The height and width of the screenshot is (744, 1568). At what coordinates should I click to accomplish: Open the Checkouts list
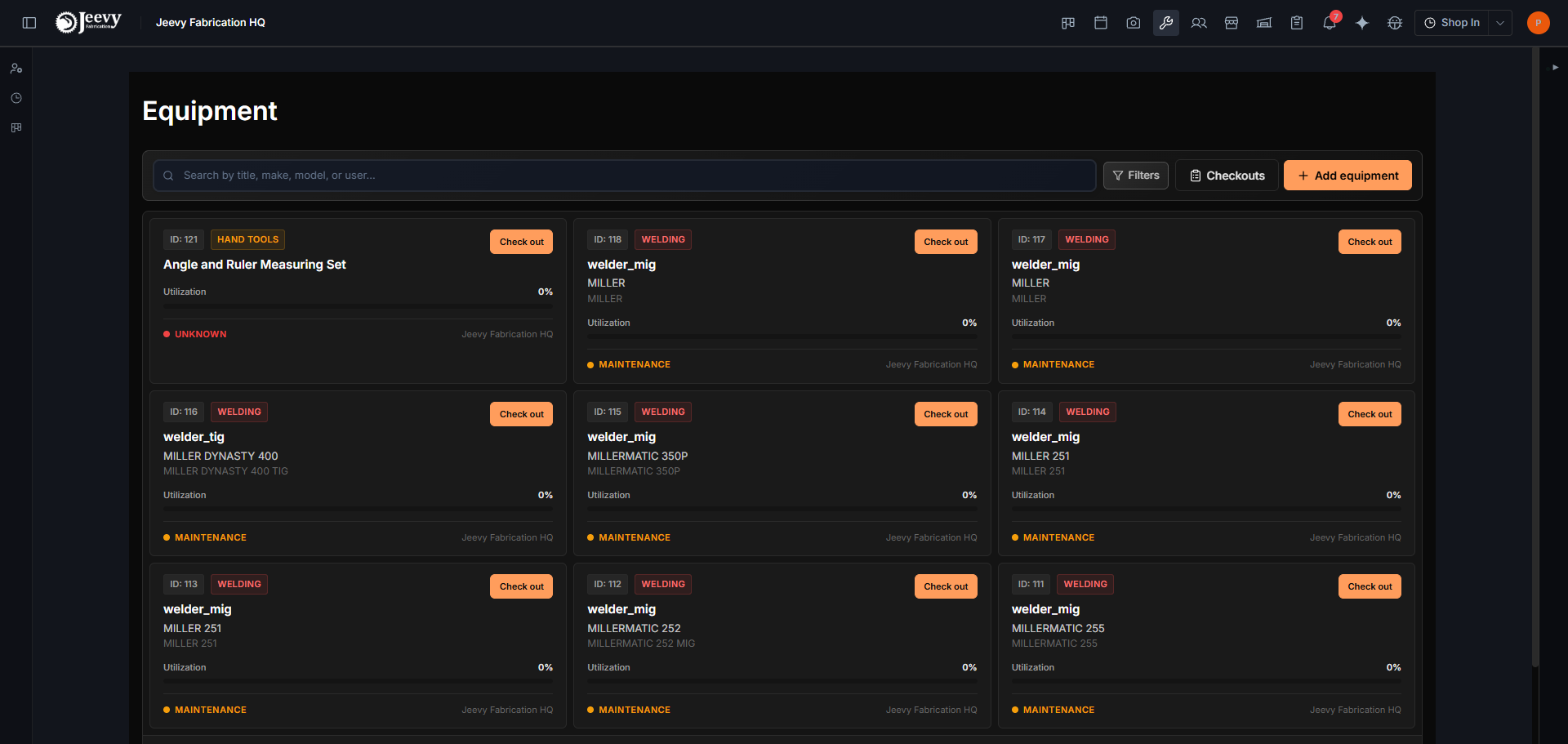pyautogui.click(x=1227, y=176)
